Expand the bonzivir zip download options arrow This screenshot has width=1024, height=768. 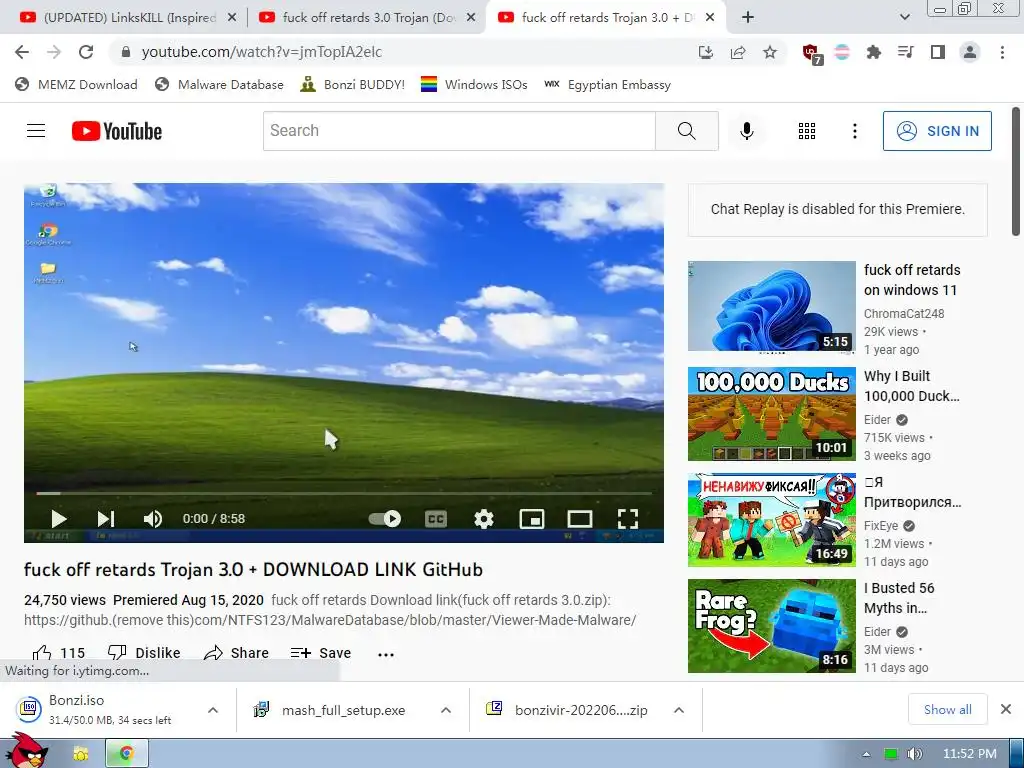tap(679, 710)
